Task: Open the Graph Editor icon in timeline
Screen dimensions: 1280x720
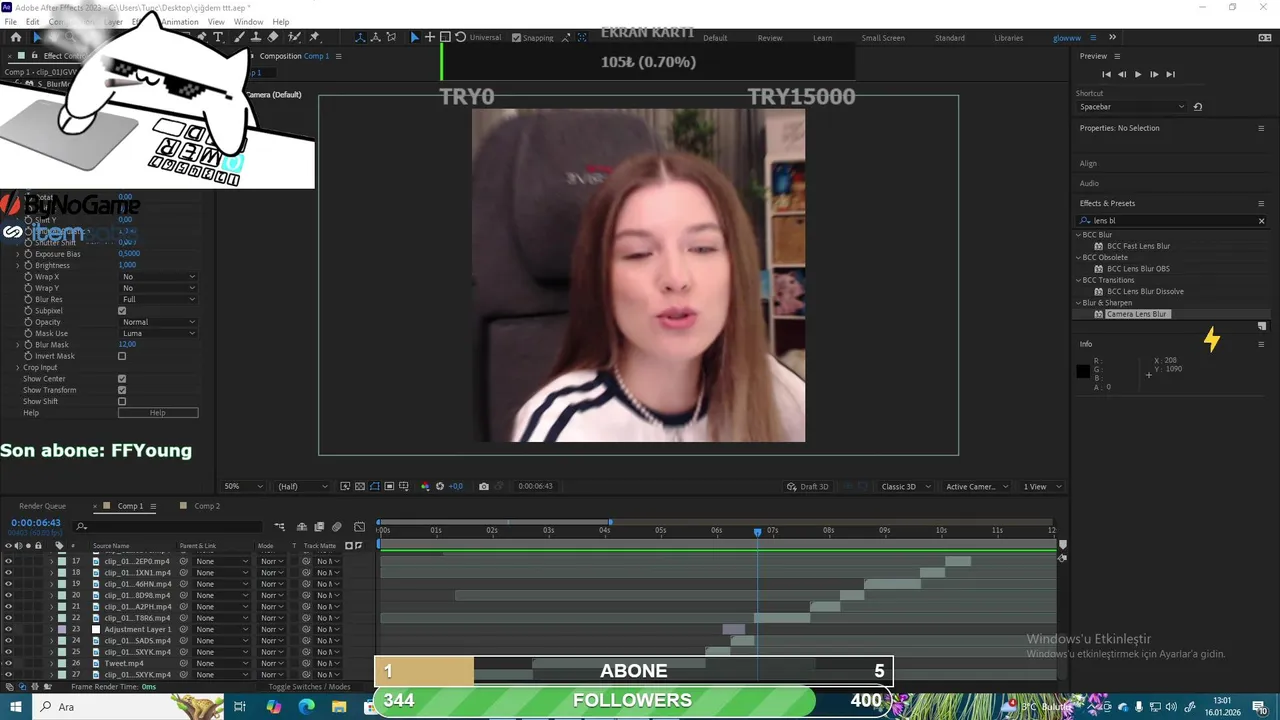Action: (x=360, y=527)
